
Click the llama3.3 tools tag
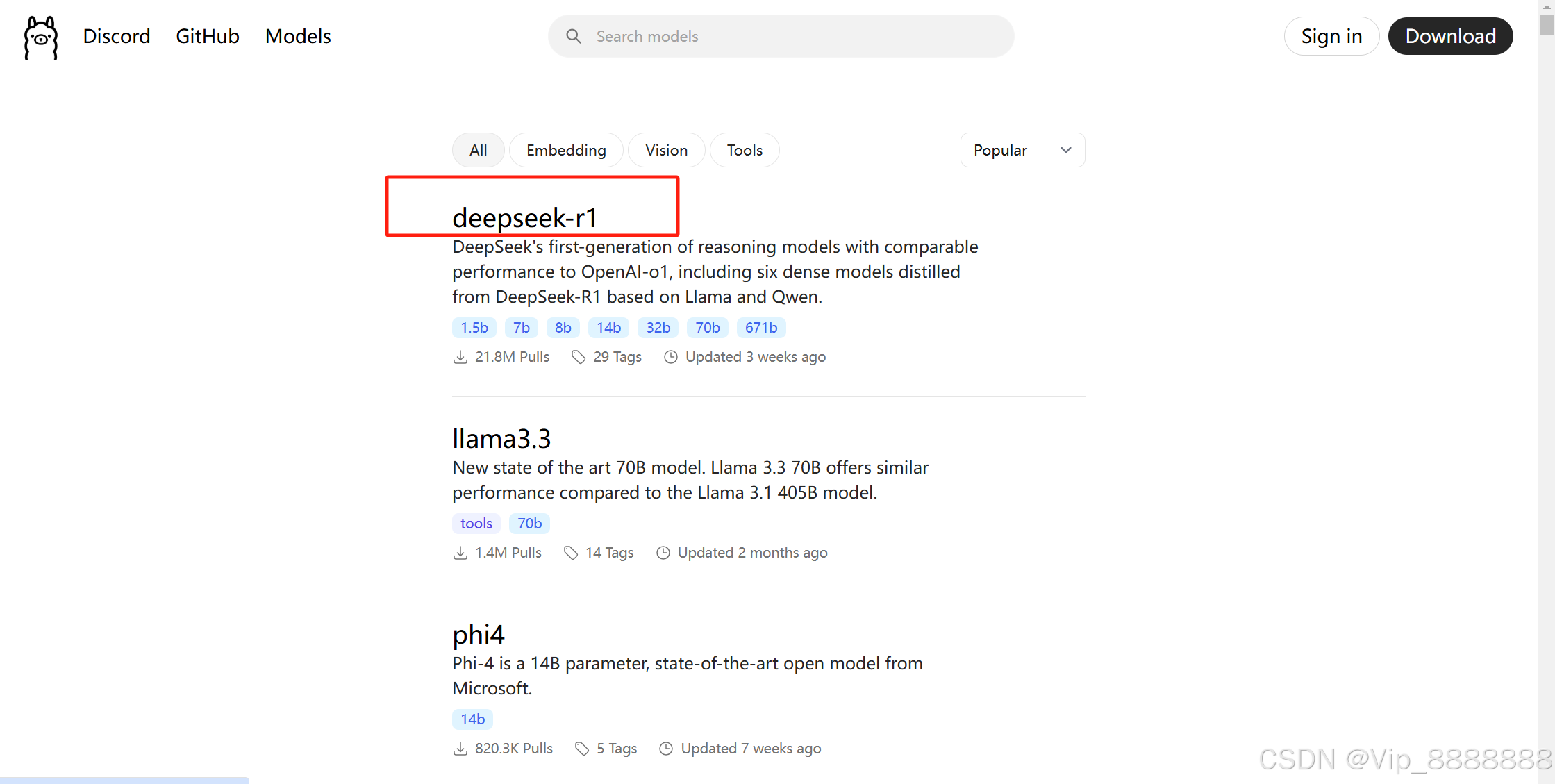(476, 524)
